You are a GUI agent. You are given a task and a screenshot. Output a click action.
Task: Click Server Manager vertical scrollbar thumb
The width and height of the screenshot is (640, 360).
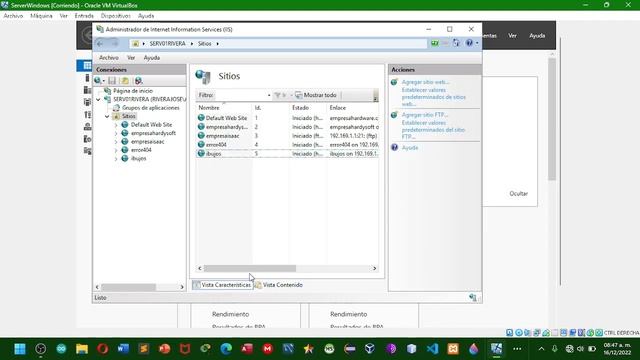(x=552, y=119)
